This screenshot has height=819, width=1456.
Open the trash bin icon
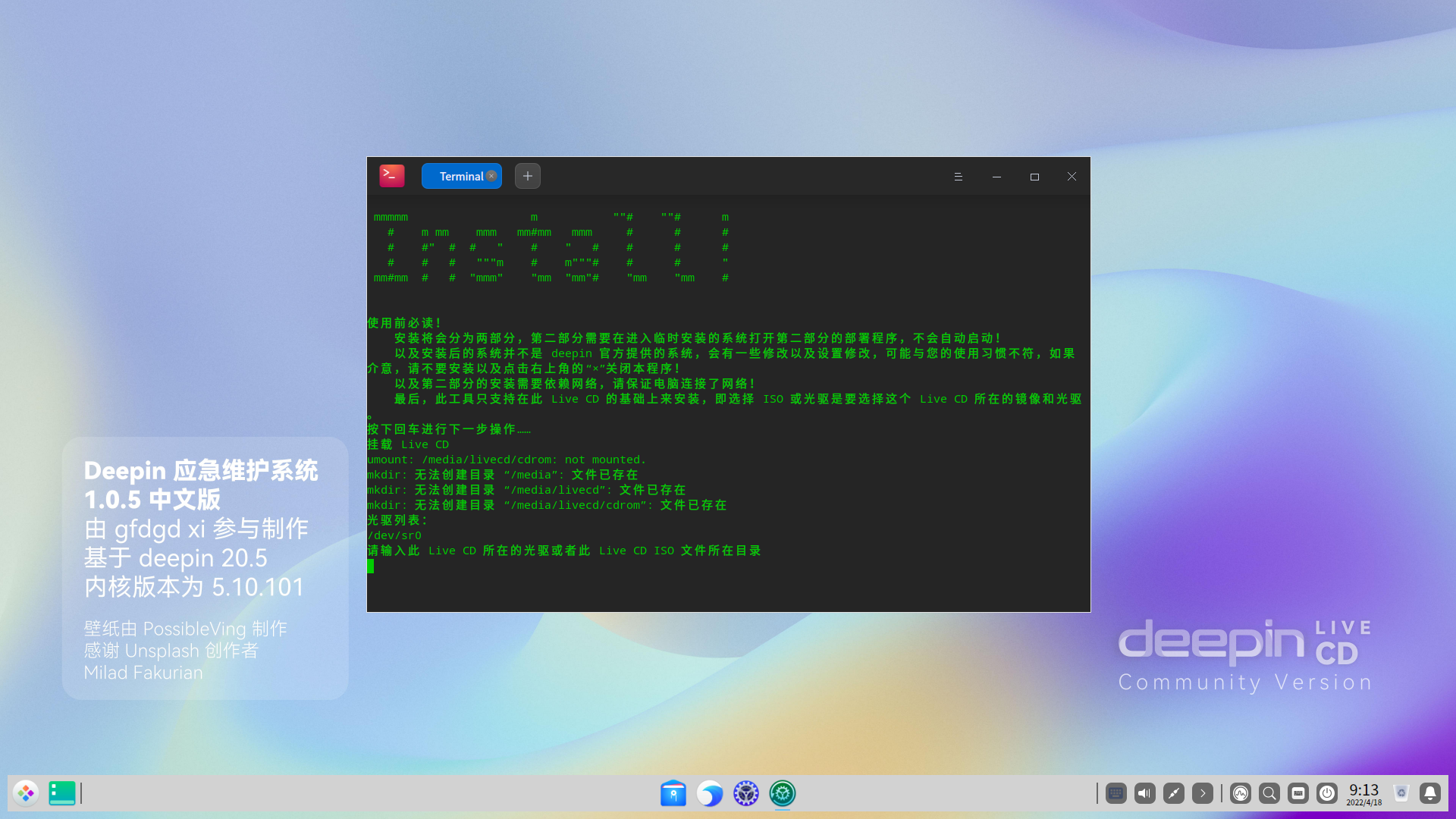click(x=1401, y=793)
